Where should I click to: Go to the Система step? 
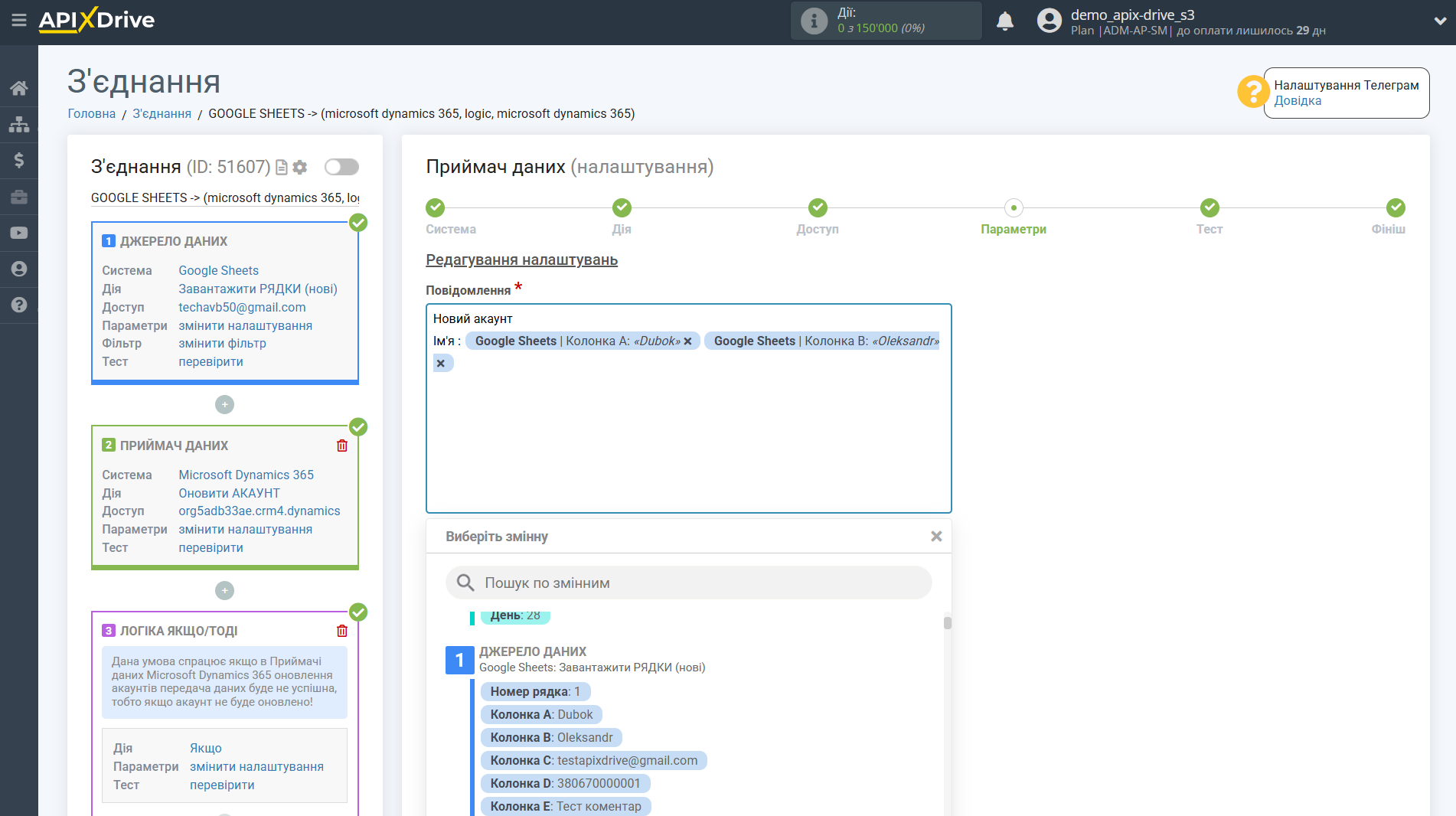[435, 207]
